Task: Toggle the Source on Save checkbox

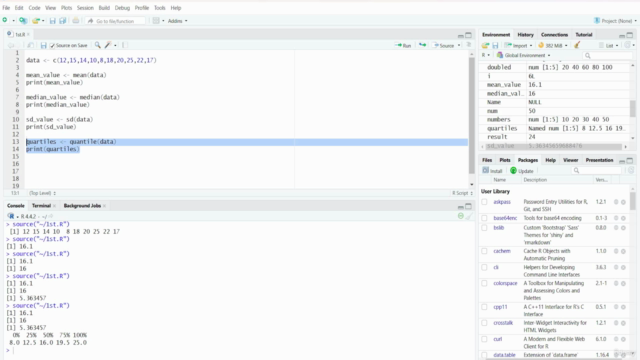Action: pyautogui.click(x=52, y=45)
